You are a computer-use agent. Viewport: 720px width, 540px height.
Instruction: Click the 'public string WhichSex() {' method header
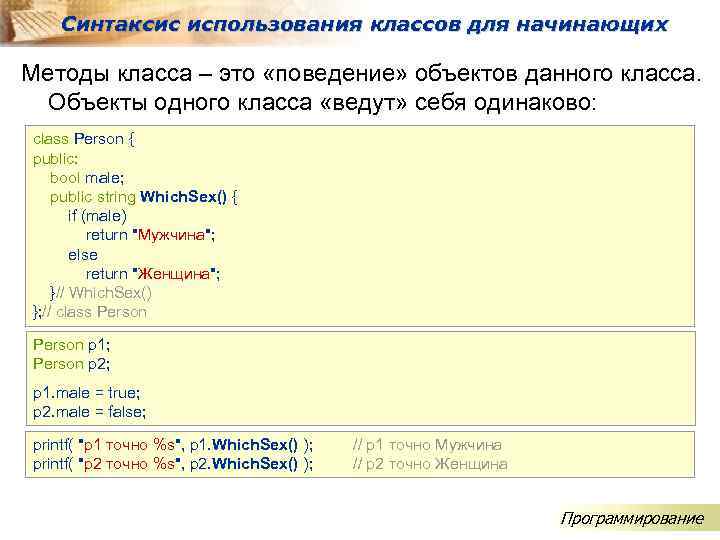point(144,197)
